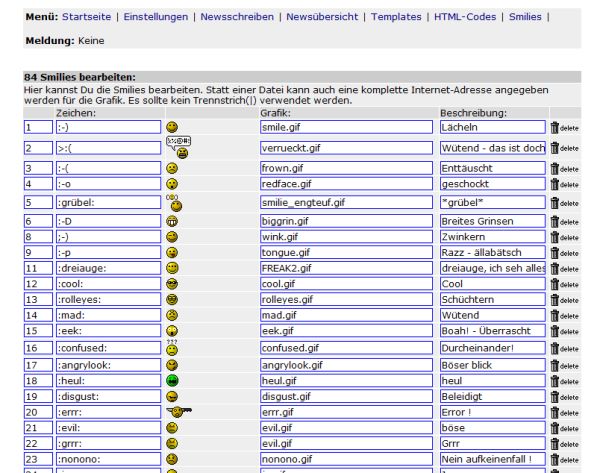Image resolution: width=600 pixels, height=473 pixels.
Task: Edit the Zeichen field :disgust:
Action: click(109, 397)
